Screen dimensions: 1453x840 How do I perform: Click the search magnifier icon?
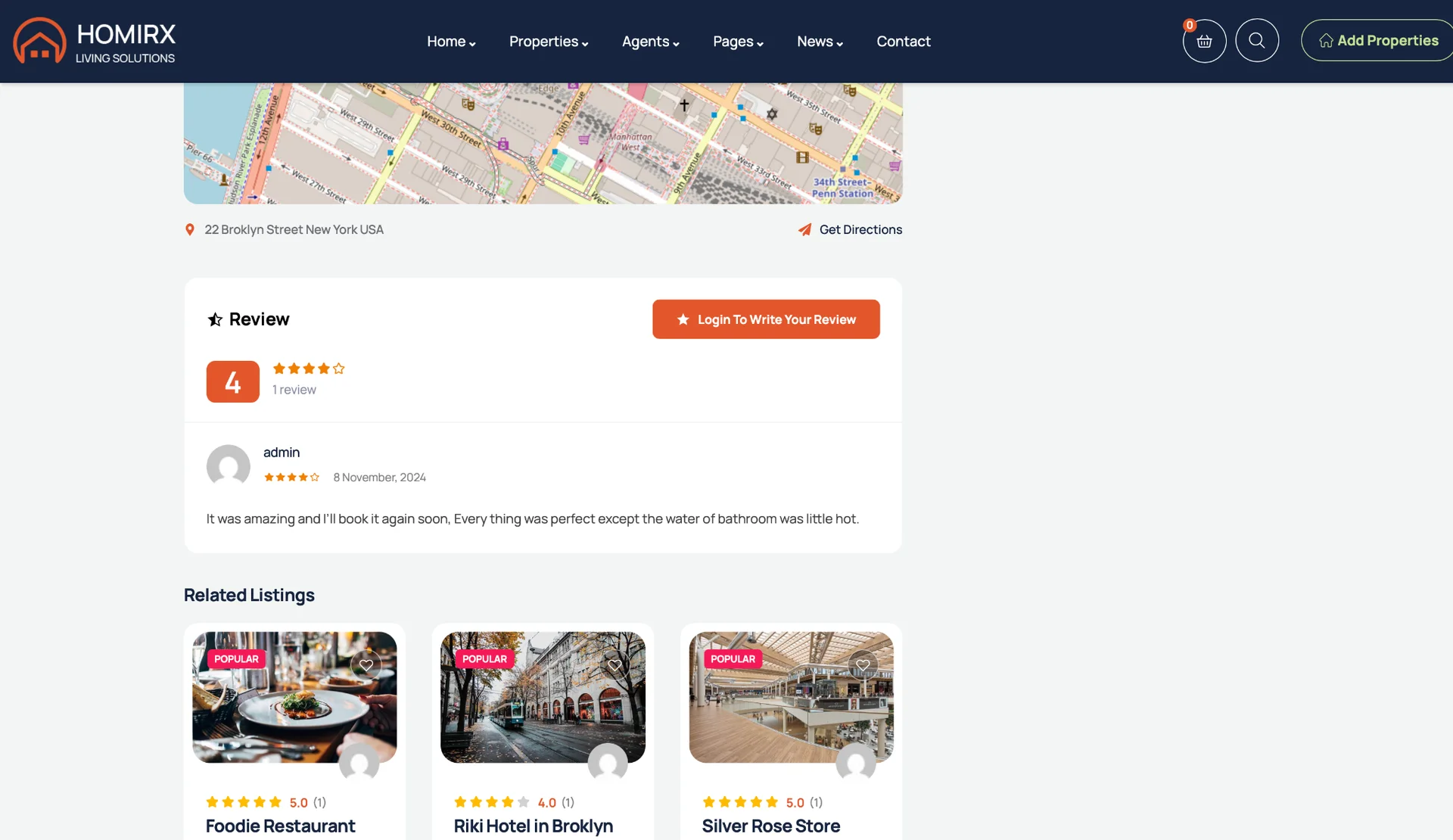click(1257, 41)
